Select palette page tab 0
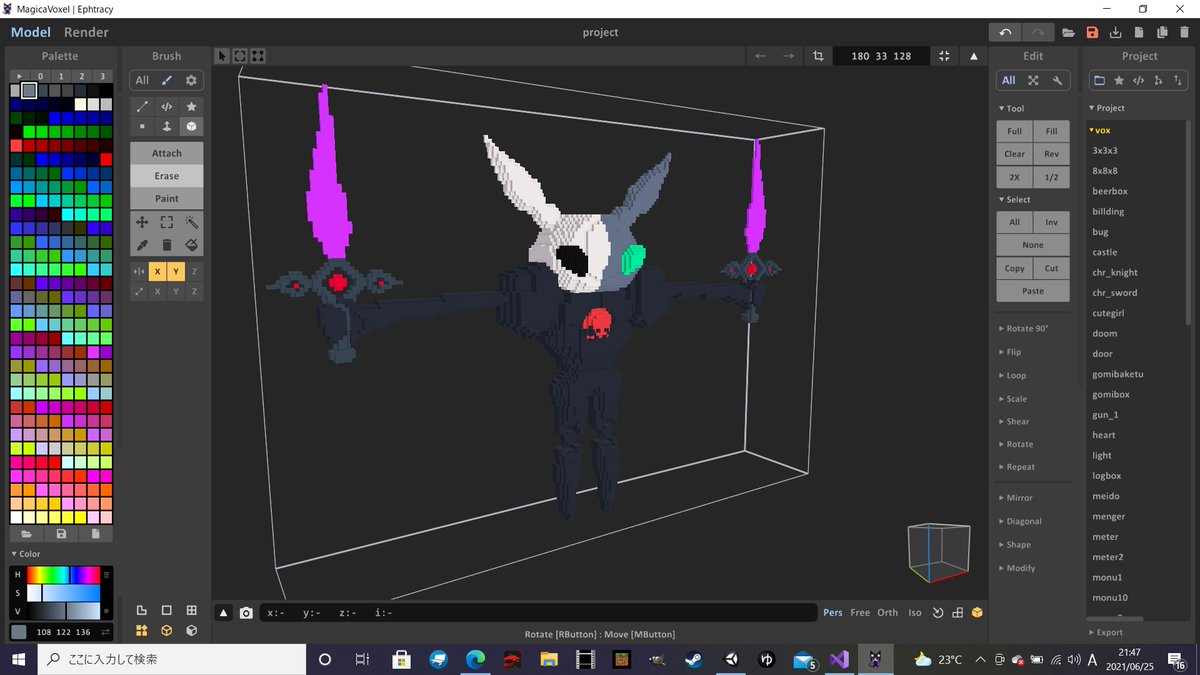Screen dimensions: 1200x675 coord(41,75)
